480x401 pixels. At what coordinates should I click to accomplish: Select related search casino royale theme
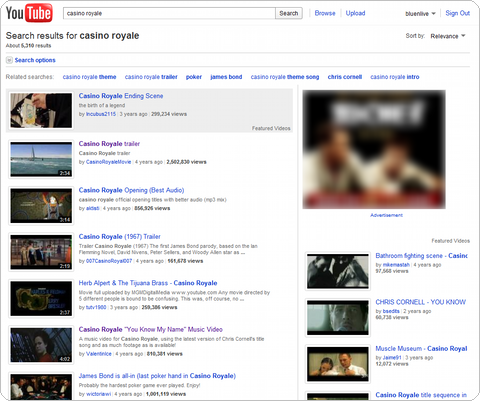pos(89,77)
